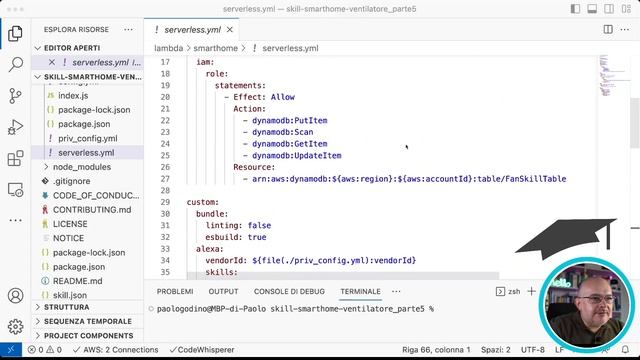Open notifications bell in status bar
The width and height of the screenshot is (640, 360).
pos(625,350)
